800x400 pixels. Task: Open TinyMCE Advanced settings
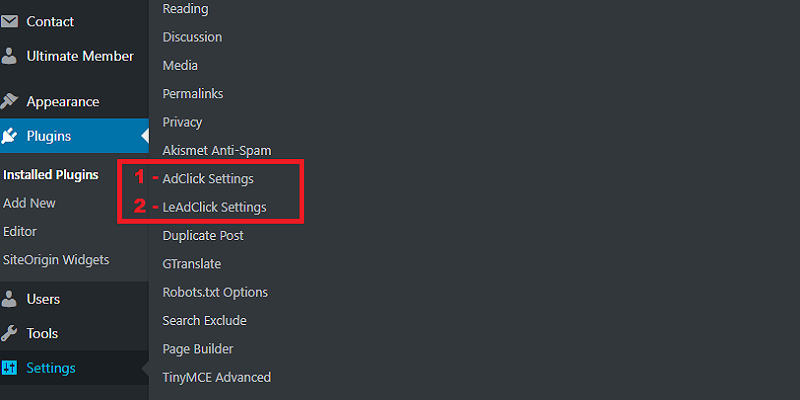(x=217, y=378)
